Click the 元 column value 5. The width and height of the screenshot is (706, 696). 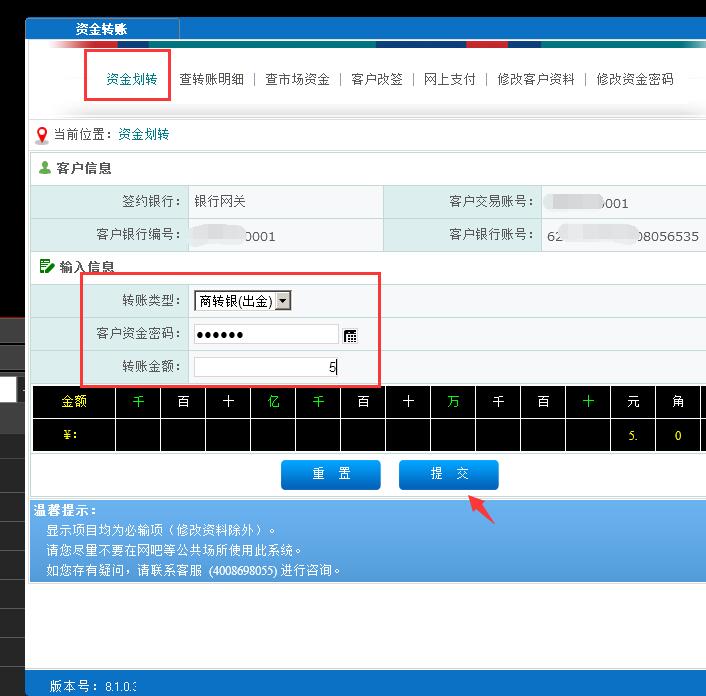click(633, 435)
